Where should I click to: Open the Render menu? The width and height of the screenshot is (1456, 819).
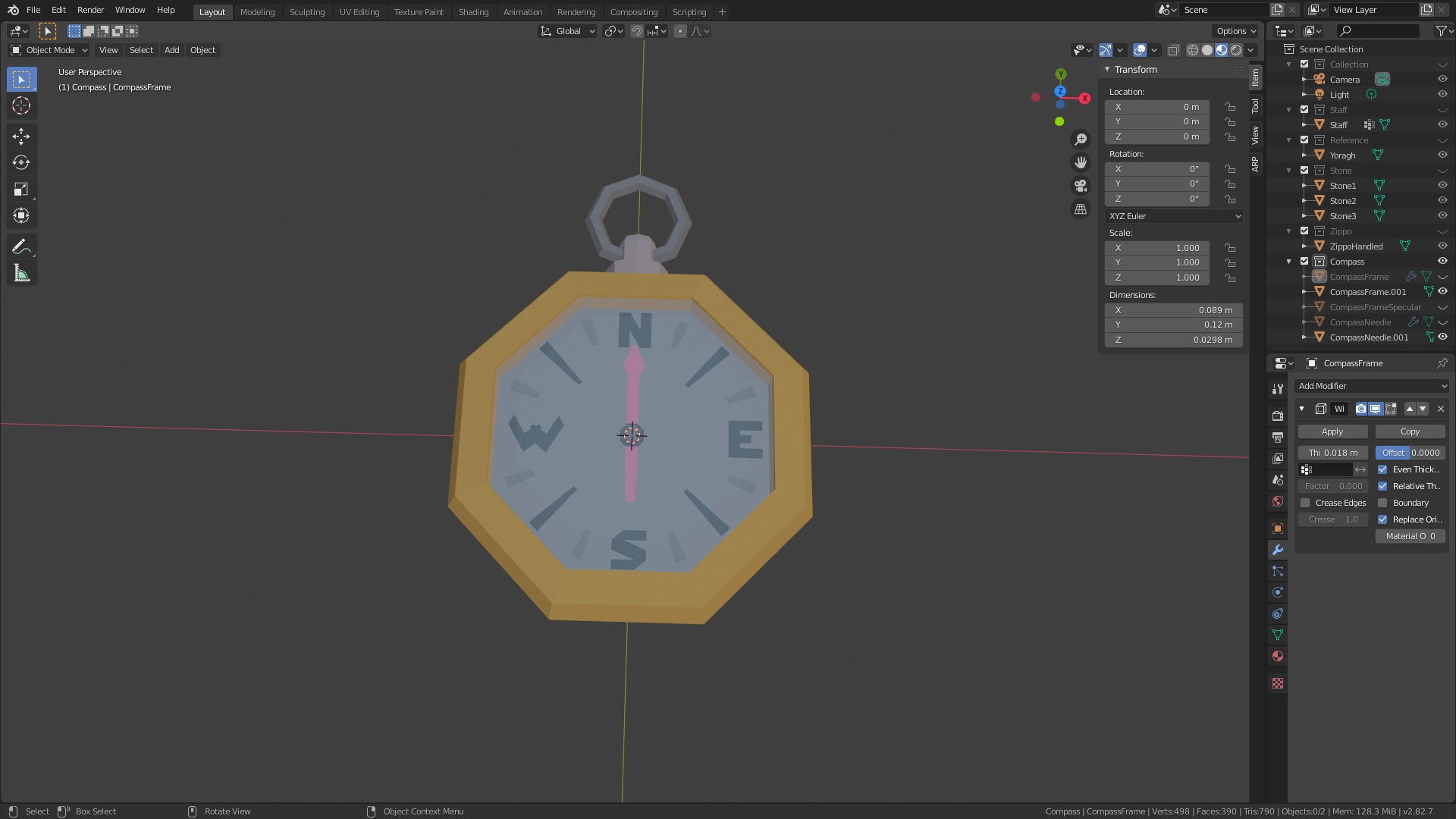click(x=90, y=10)
